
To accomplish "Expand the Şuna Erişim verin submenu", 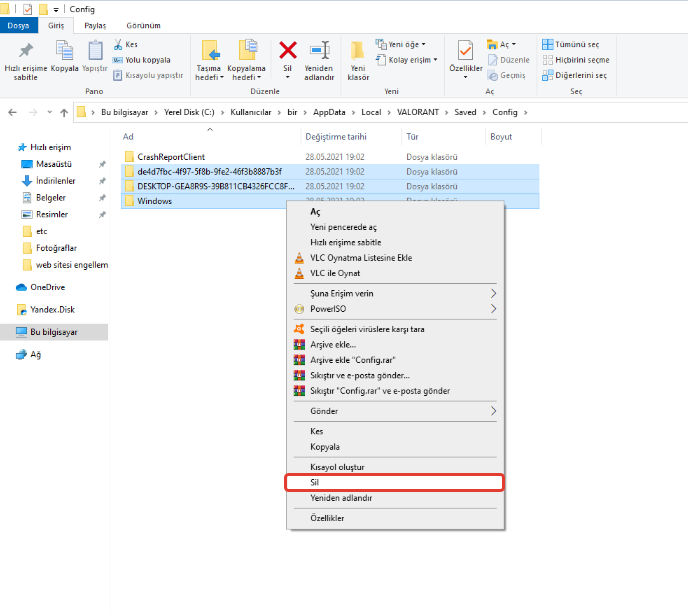I will 493,293.
